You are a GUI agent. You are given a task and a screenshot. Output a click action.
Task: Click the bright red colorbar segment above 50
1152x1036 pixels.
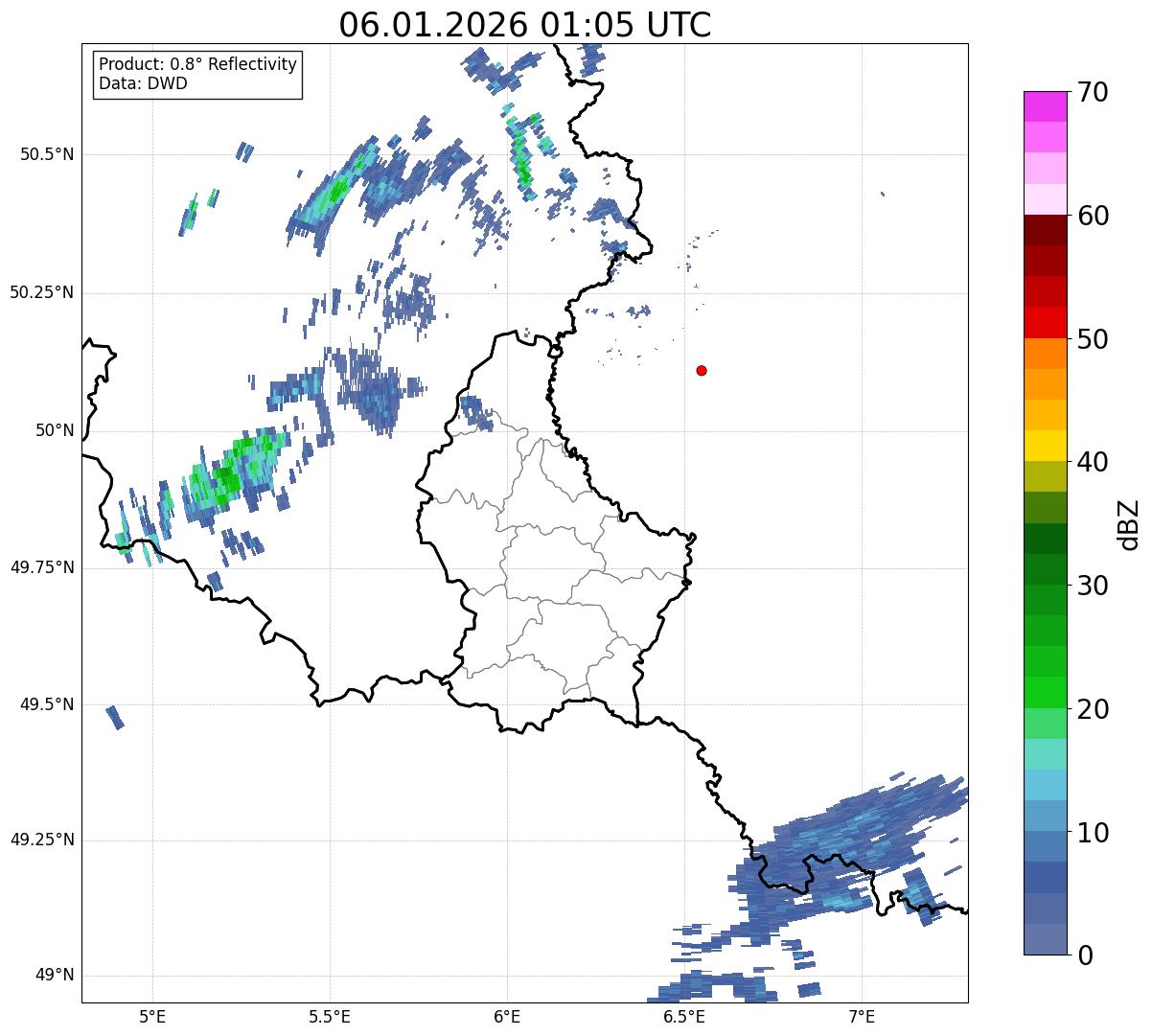1045,322
